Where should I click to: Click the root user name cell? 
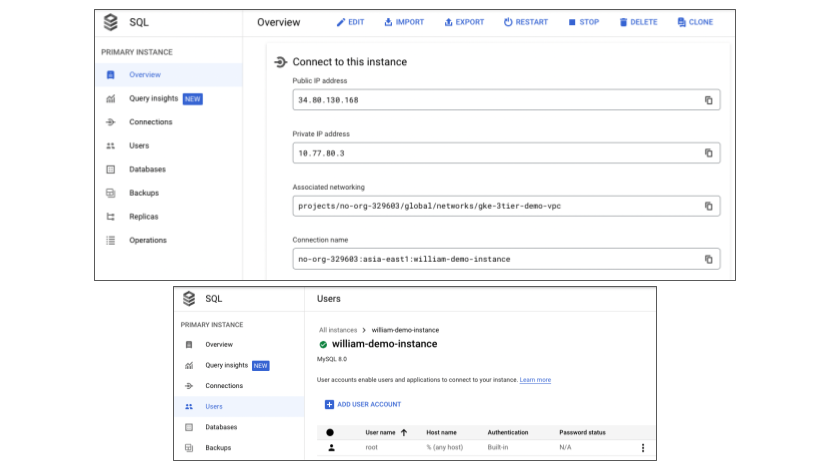pos(372,448)
